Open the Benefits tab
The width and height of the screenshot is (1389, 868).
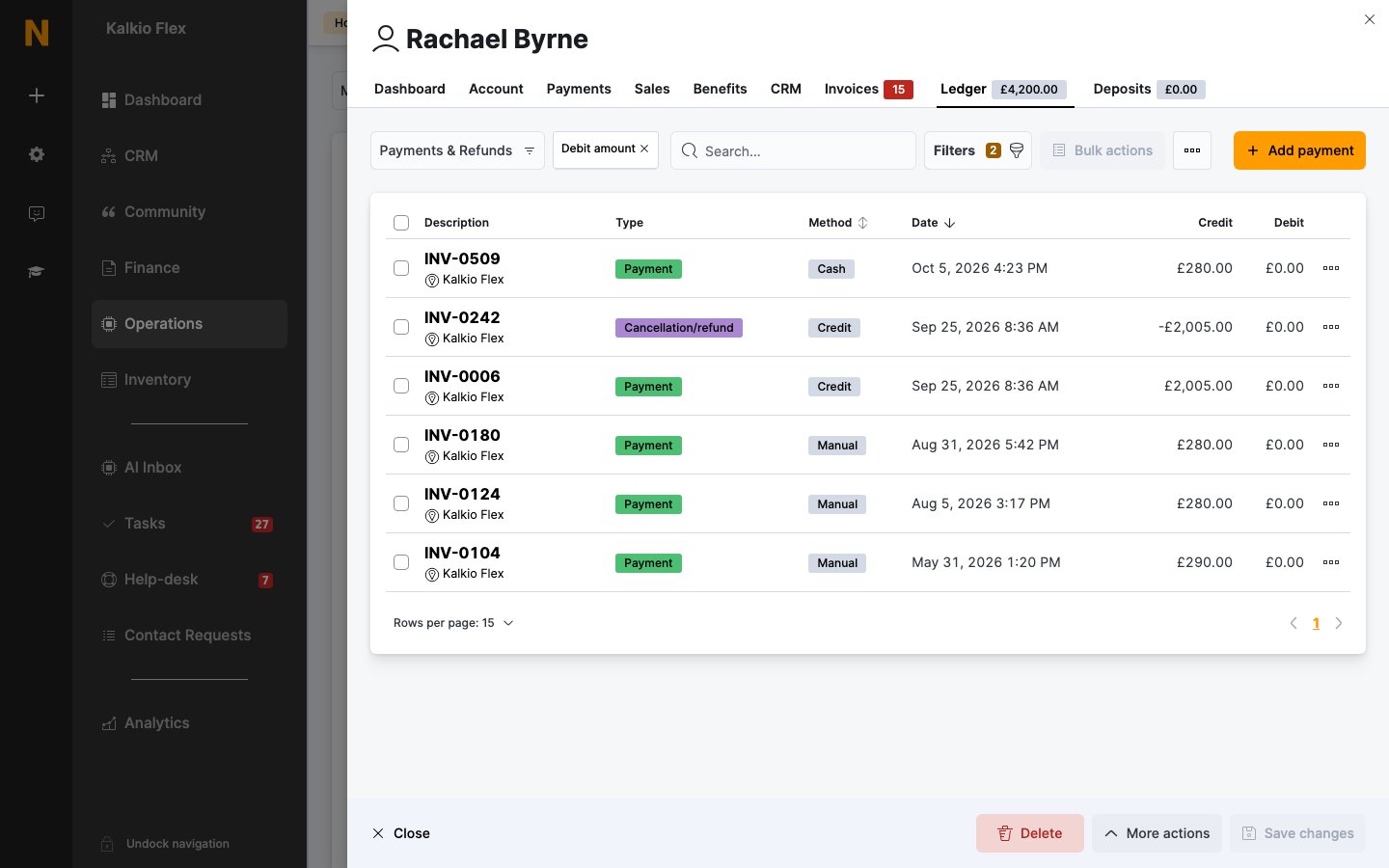(720, 89)
